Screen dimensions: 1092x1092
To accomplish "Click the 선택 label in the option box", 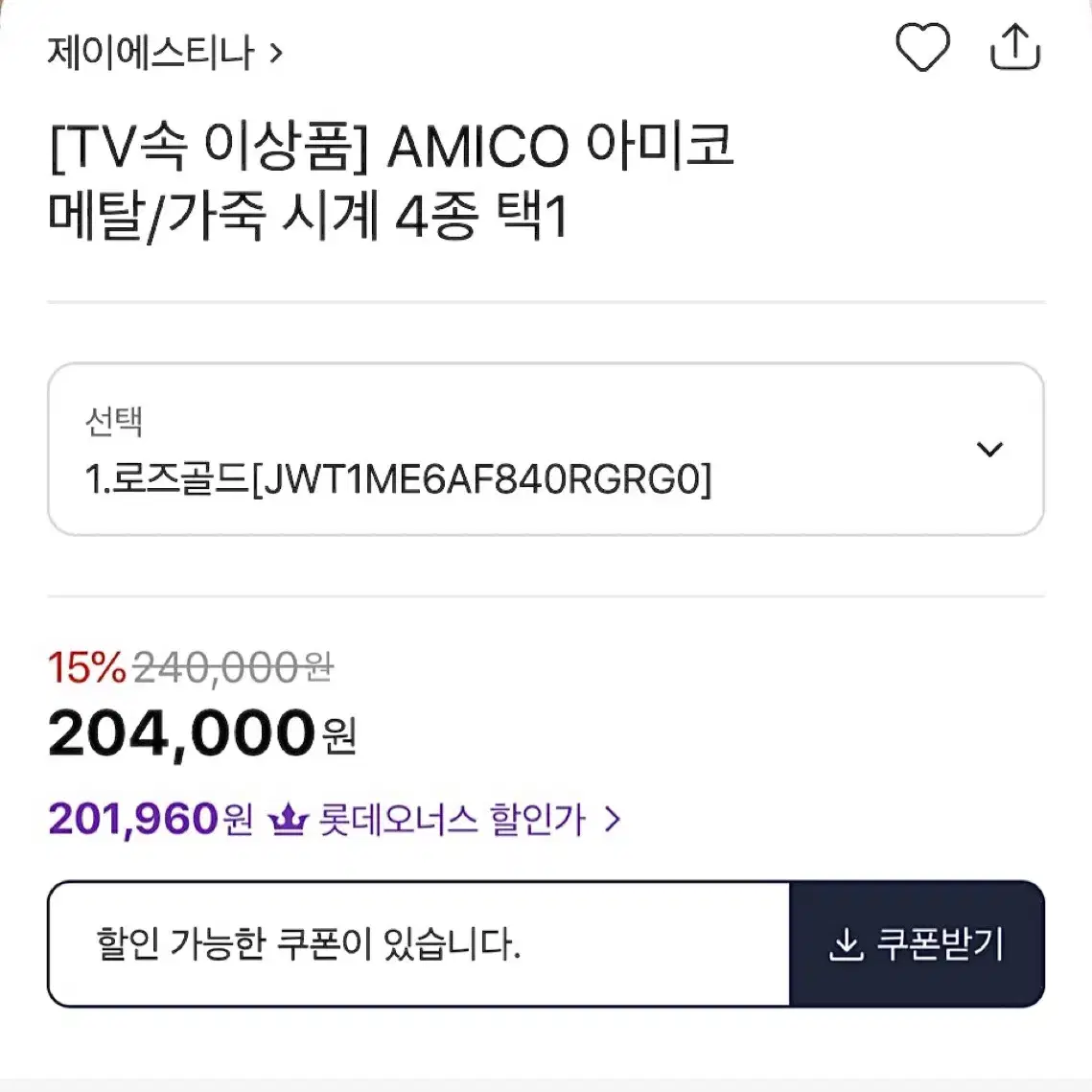I will [x=113, y=421].
